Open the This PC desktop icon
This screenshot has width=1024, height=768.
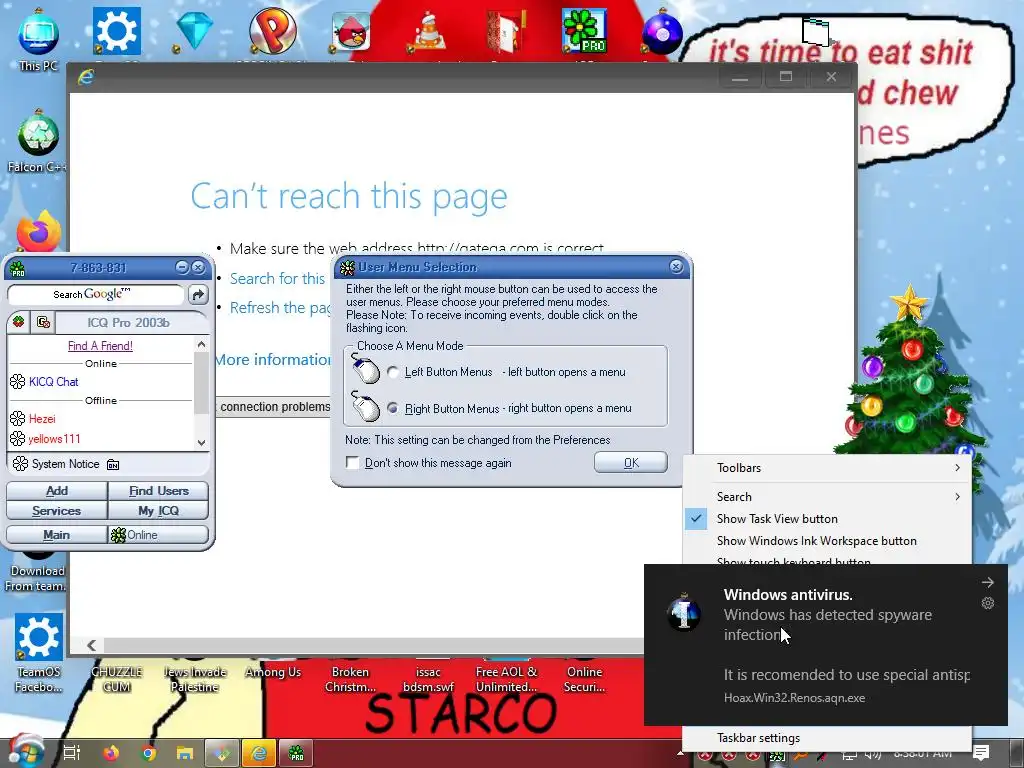point(38,39)
